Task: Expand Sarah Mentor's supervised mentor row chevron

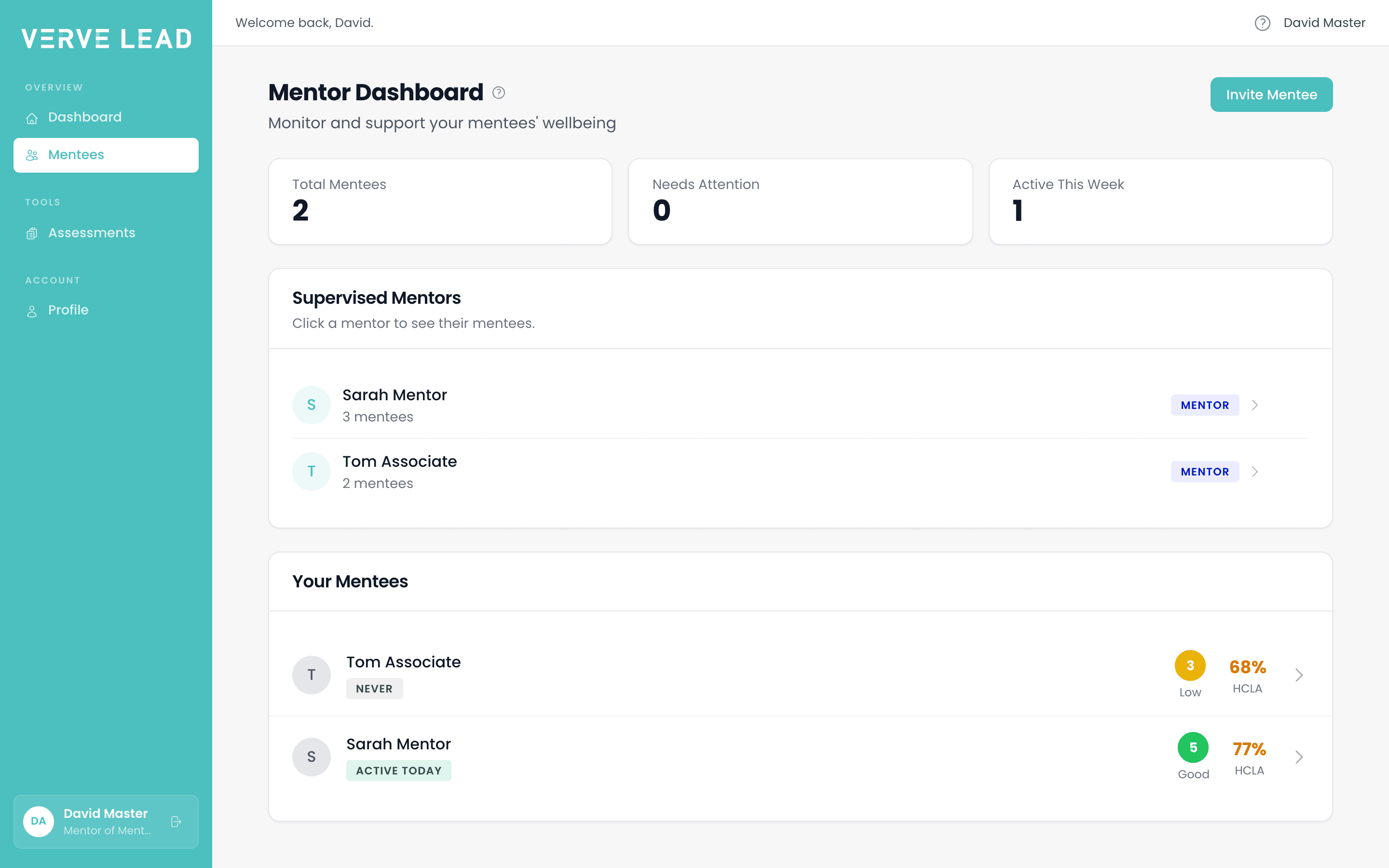Action: pyautogui.click(x=1255, y=405)
